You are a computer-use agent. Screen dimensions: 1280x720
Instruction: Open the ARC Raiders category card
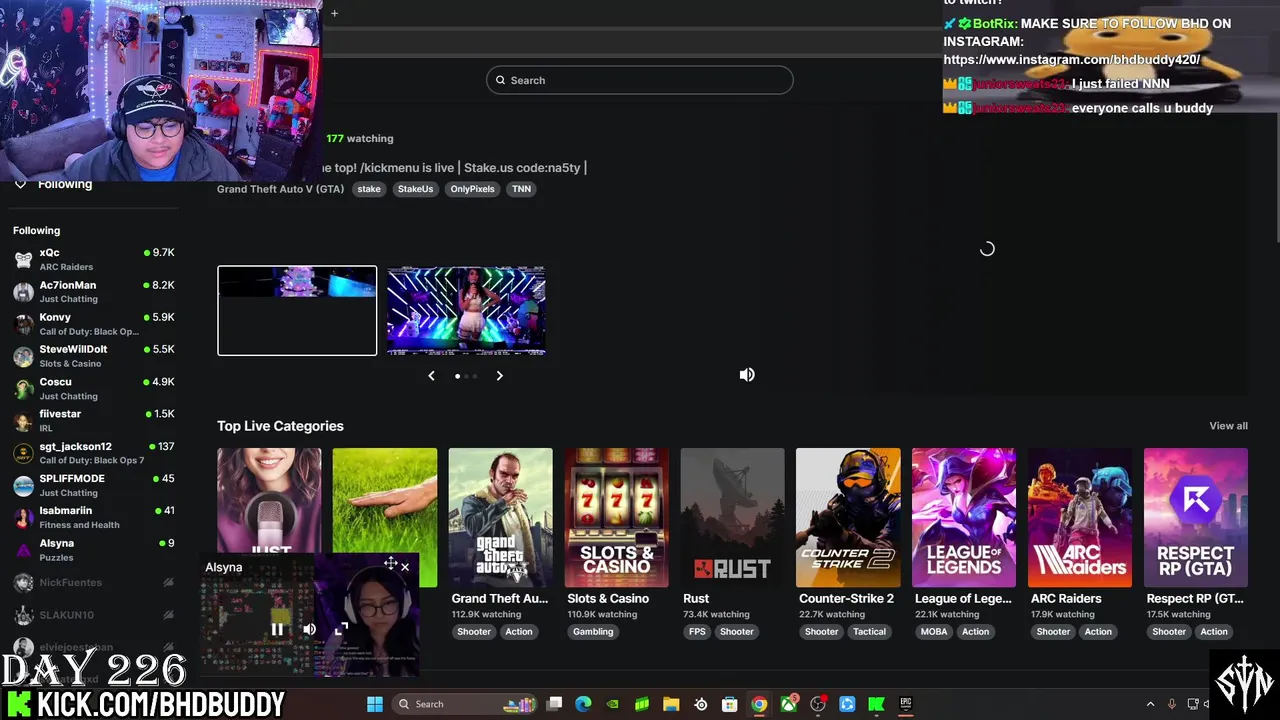click(1080, 517)
